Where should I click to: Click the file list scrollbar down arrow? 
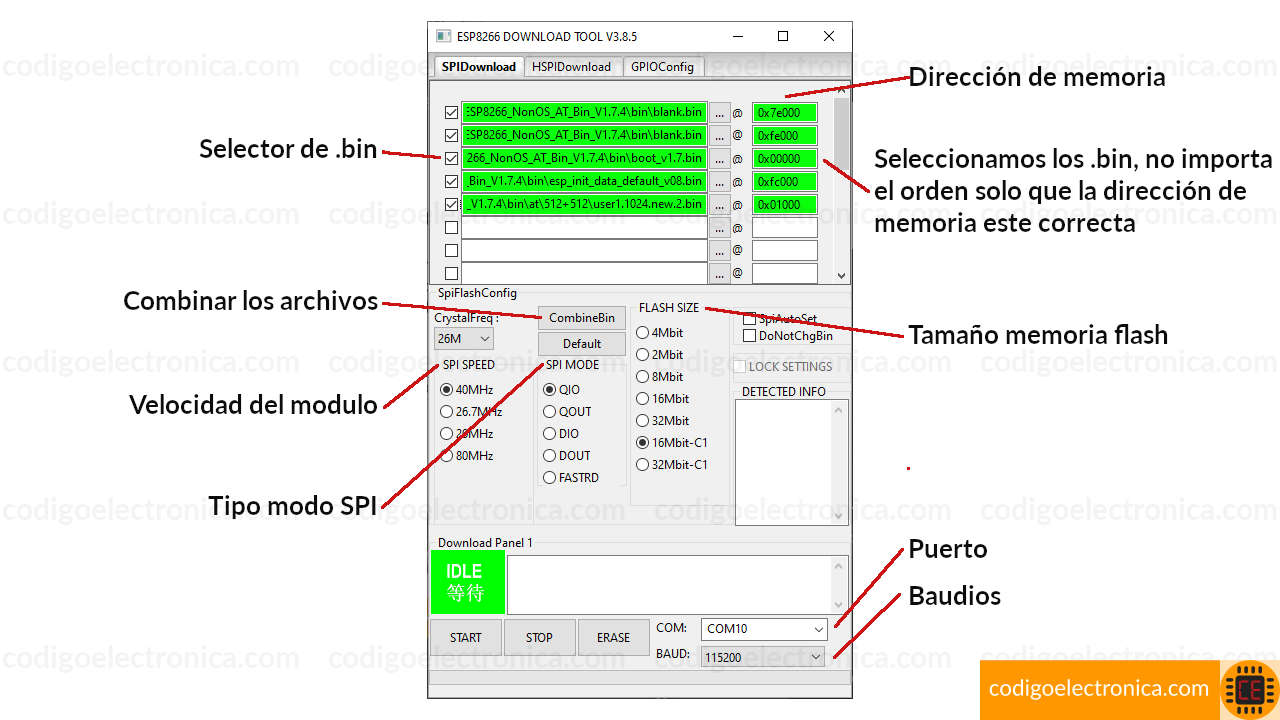tap(841, 275)
